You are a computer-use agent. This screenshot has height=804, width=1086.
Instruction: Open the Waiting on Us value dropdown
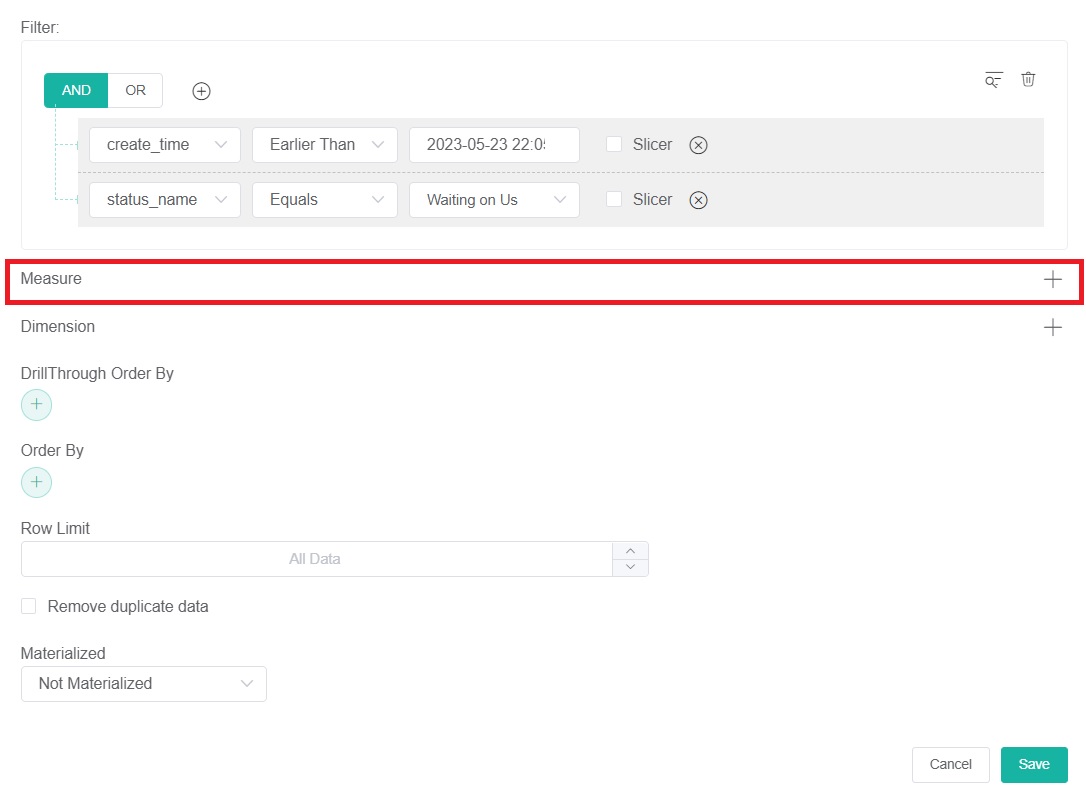point(494,200)
